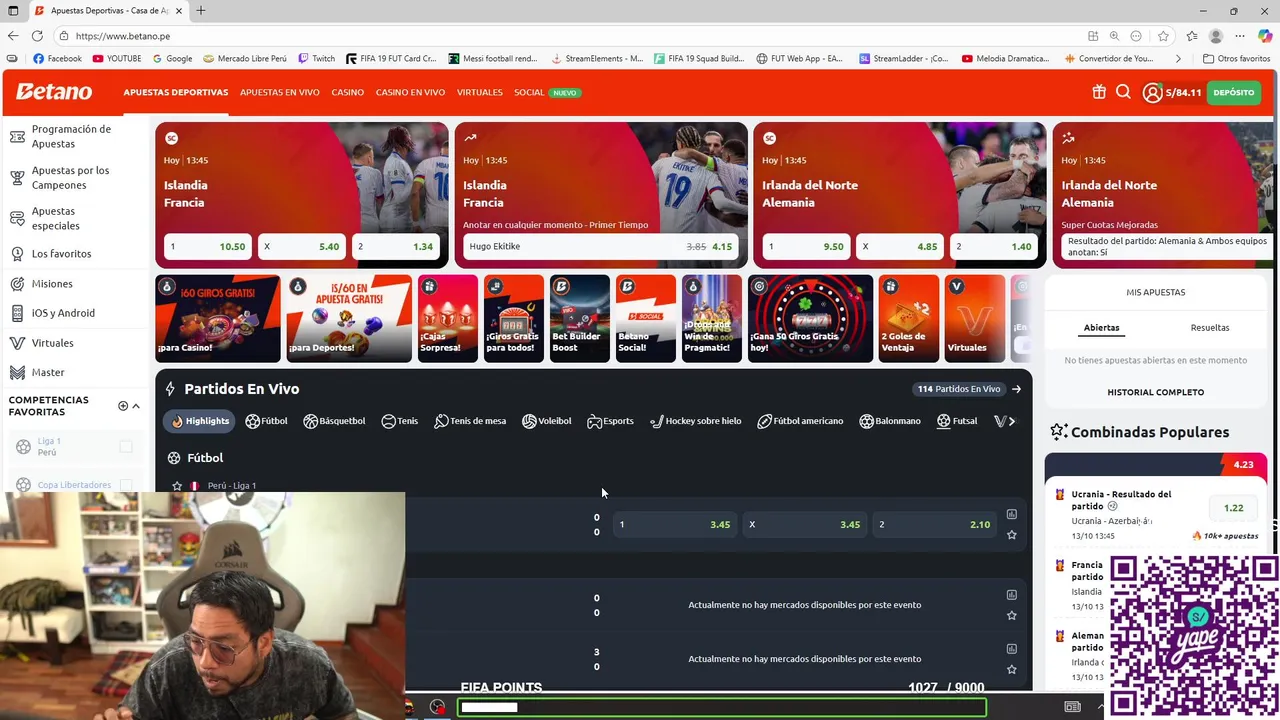Select the Hockey sobre hielo filter

(x=696, y=421)
